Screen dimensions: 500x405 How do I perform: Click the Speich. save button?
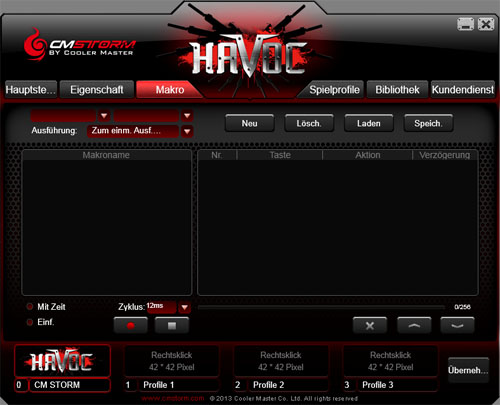coord(428,123)
